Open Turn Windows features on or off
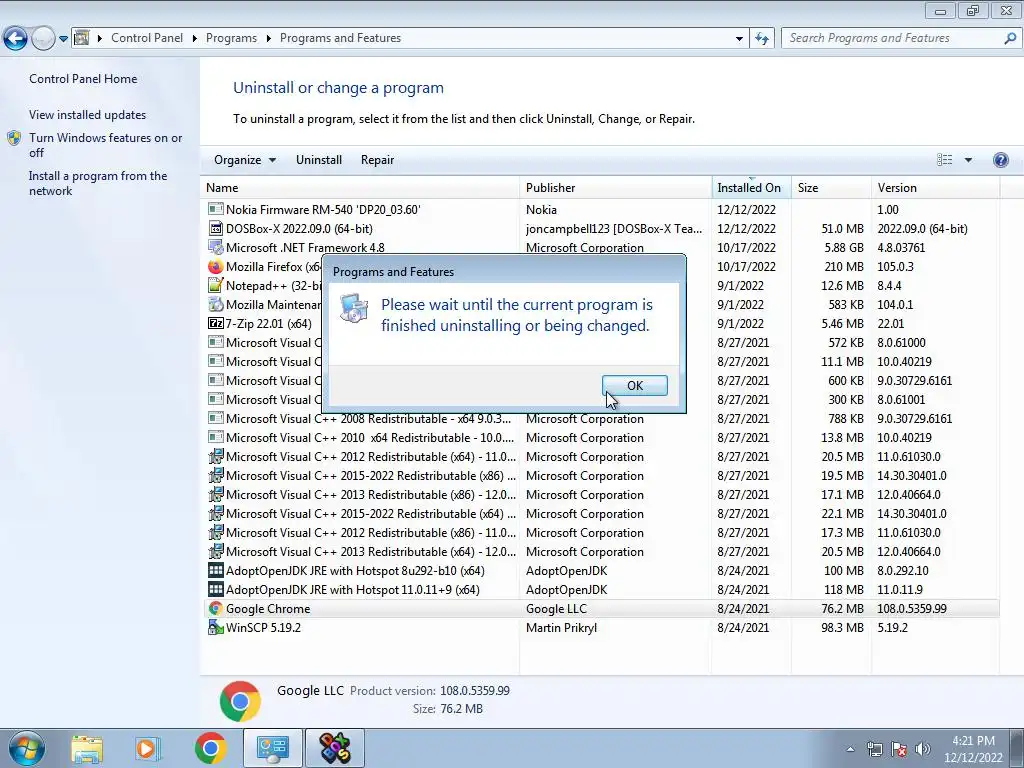 coord(105,145)
